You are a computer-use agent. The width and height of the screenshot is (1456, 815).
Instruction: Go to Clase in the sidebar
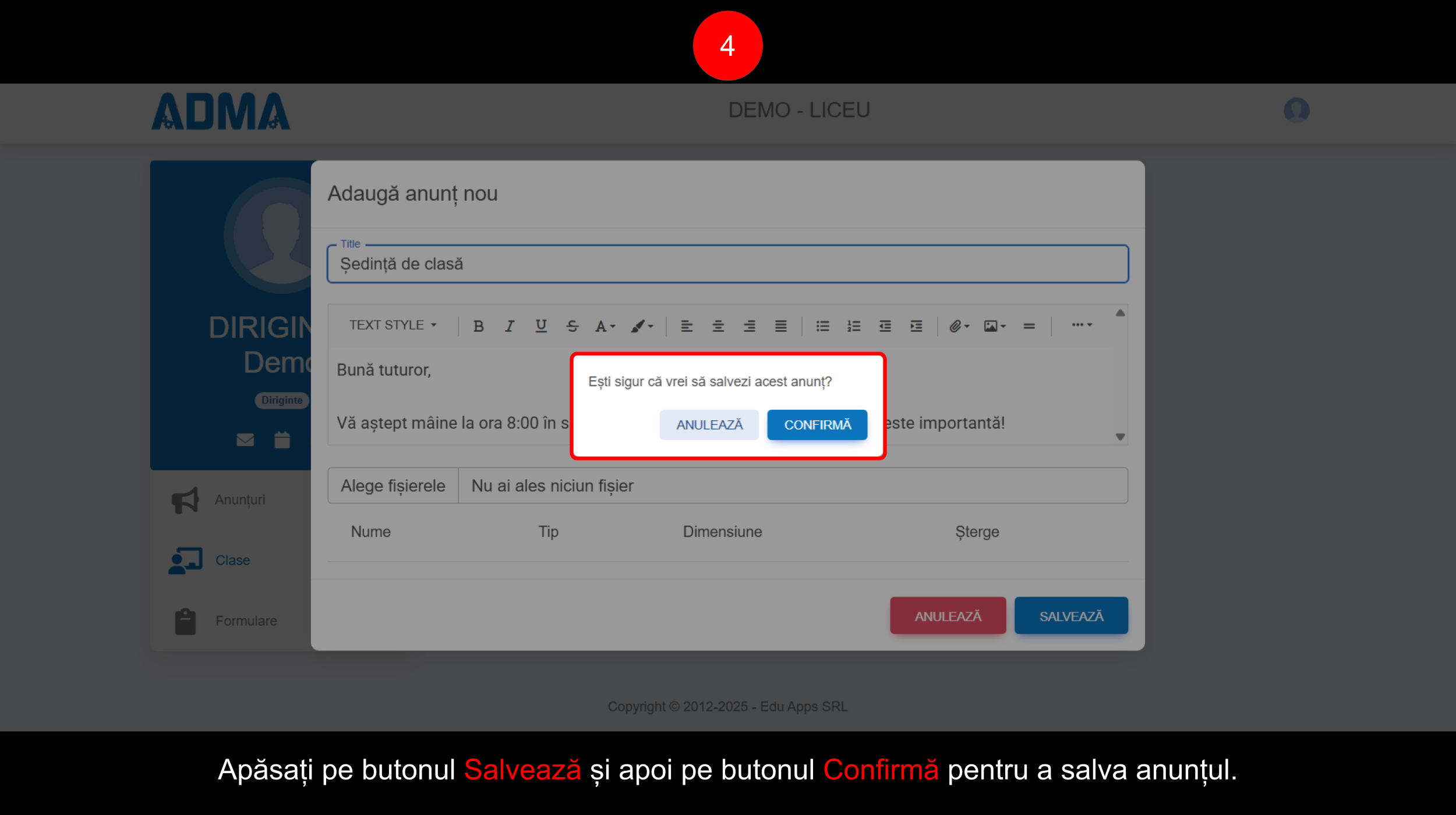(x=232, y=561)
